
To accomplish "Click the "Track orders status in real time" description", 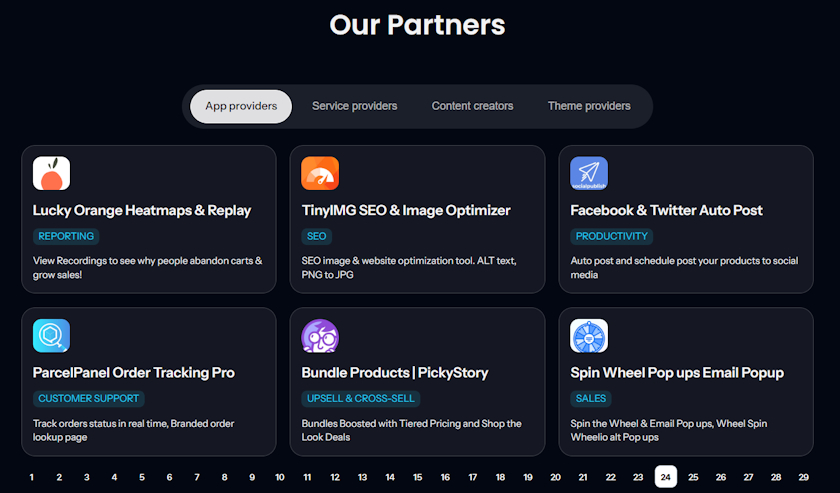I will 134,430.
